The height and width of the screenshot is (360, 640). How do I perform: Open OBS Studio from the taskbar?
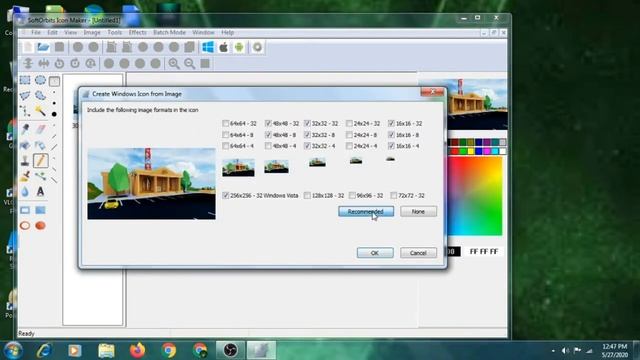pos(231,351)
